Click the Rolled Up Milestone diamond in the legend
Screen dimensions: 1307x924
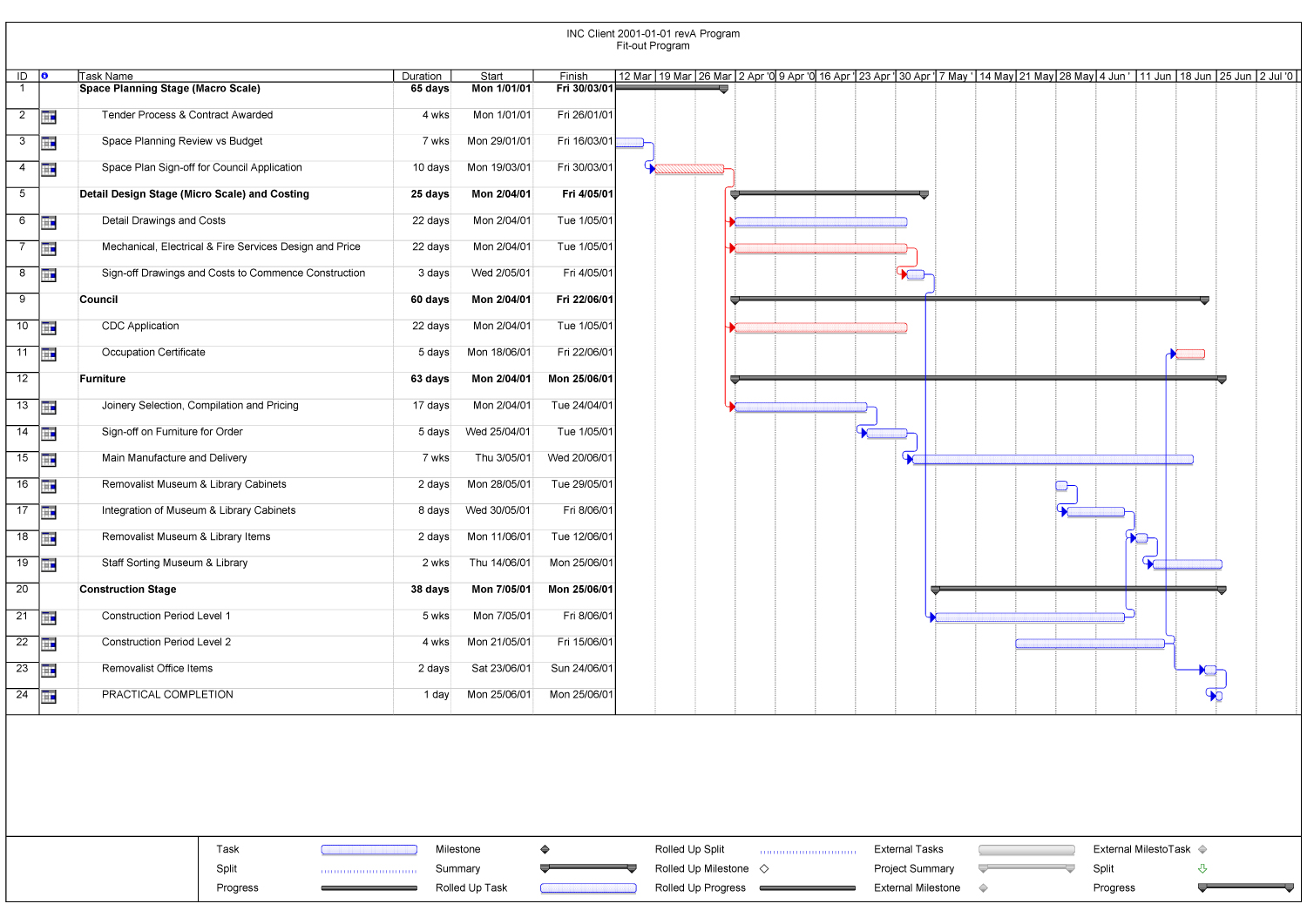coord(764,868)
